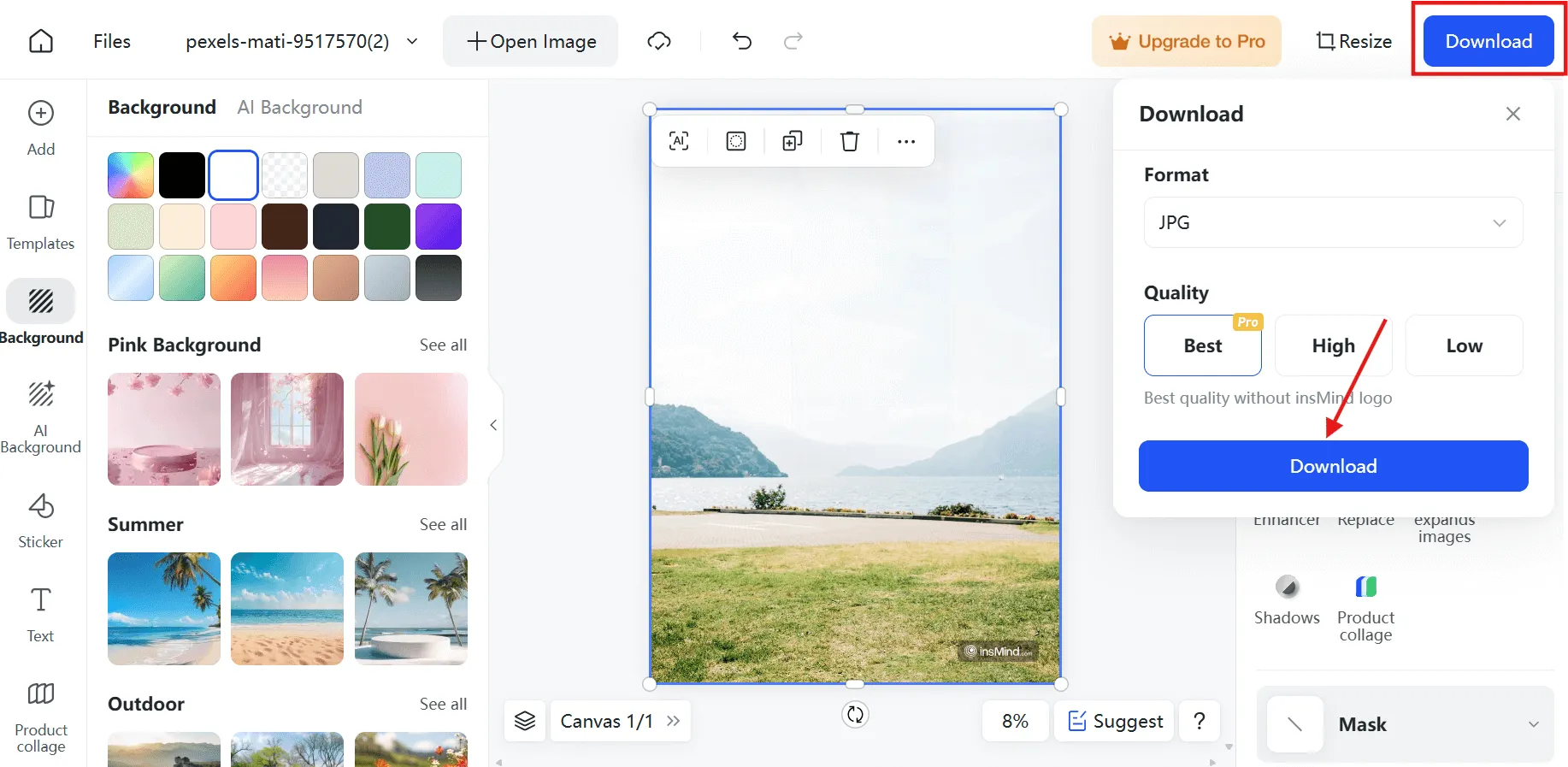Choose the dark brown background swatch

point(285,227)
